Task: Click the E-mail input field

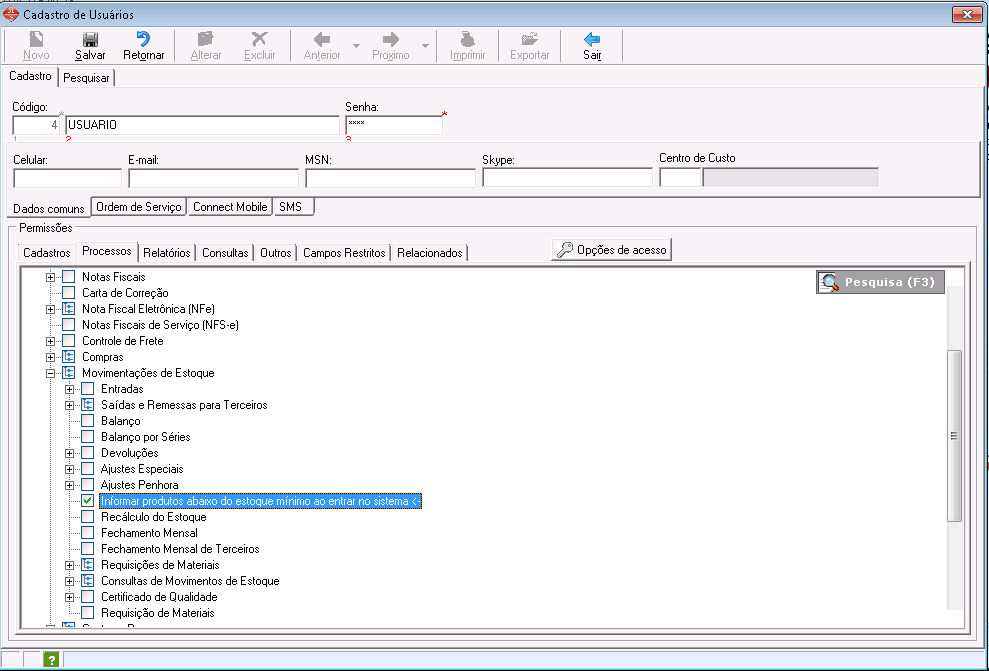Action: [x=213, y=178]
